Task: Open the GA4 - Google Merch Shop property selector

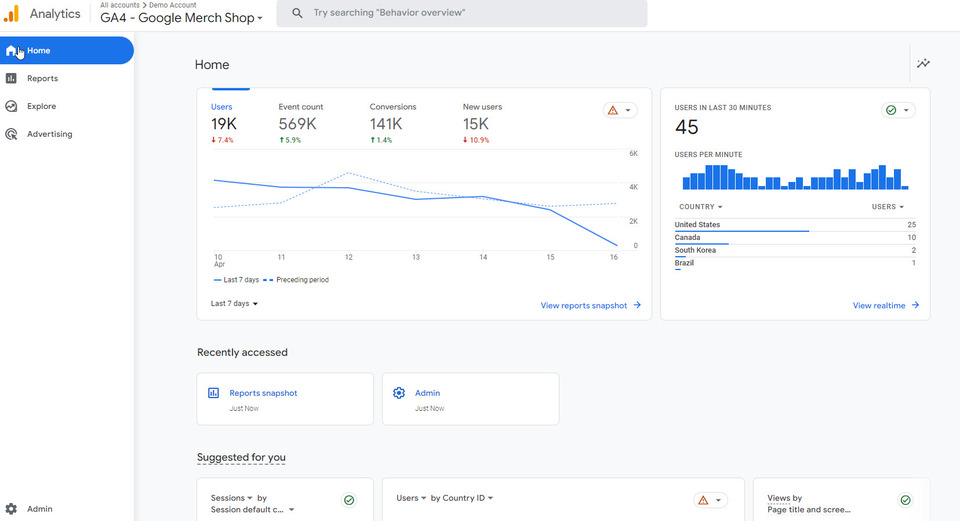Action: point(181,18)
